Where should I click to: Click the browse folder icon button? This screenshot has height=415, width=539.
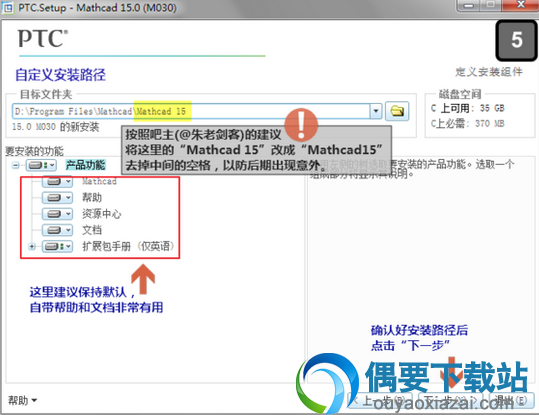click(x=397, y=111)
